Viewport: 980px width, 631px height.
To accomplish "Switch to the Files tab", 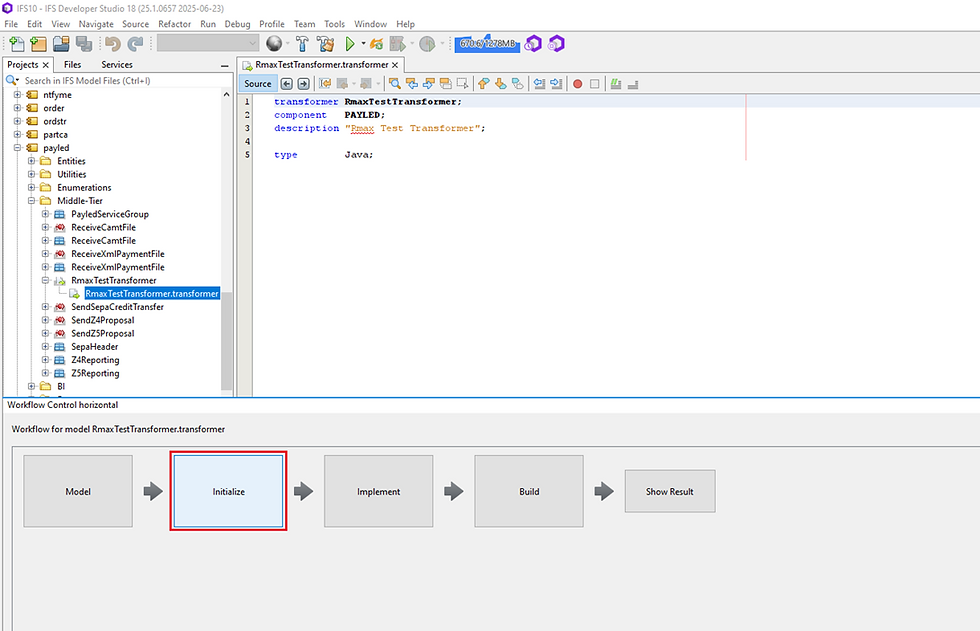I will click(72, 64).
